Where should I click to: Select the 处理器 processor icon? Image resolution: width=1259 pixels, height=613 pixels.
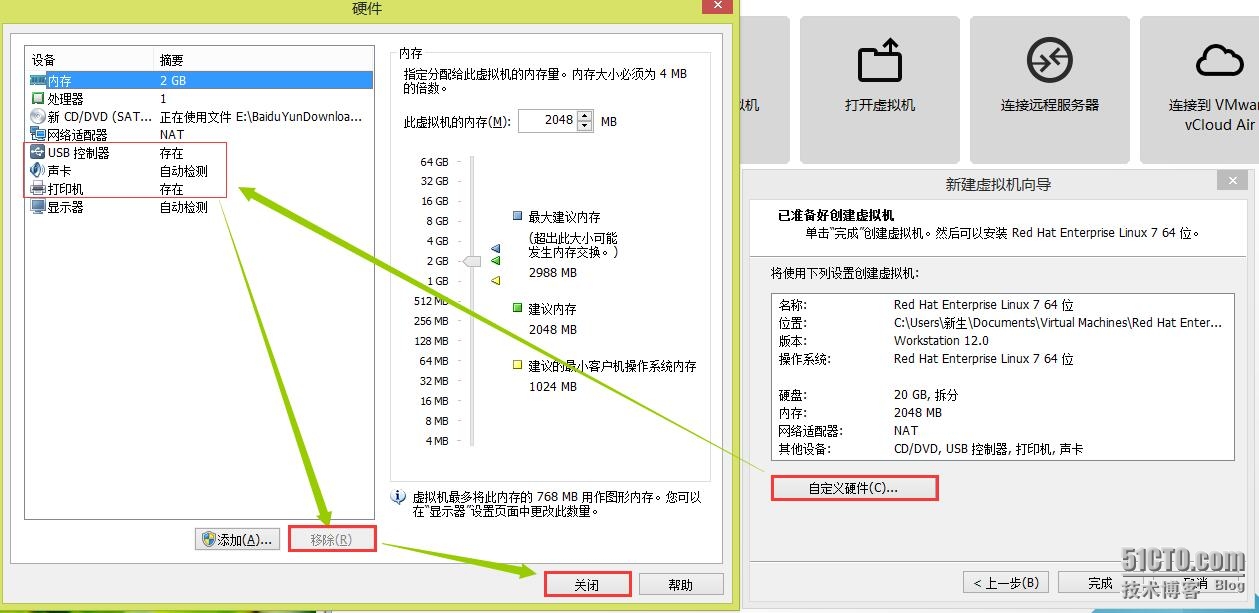tap(38, 98)
